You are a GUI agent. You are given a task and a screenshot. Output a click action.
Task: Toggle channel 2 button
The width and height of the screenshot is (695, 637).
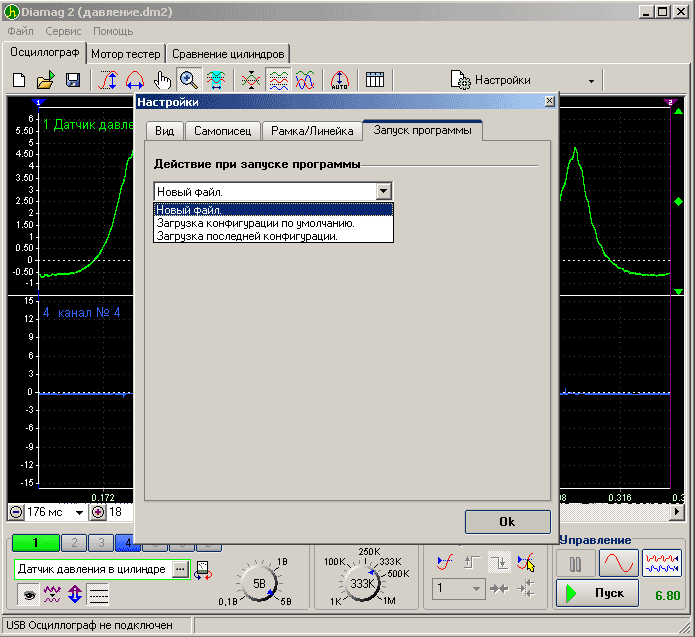tap(74, 543)
